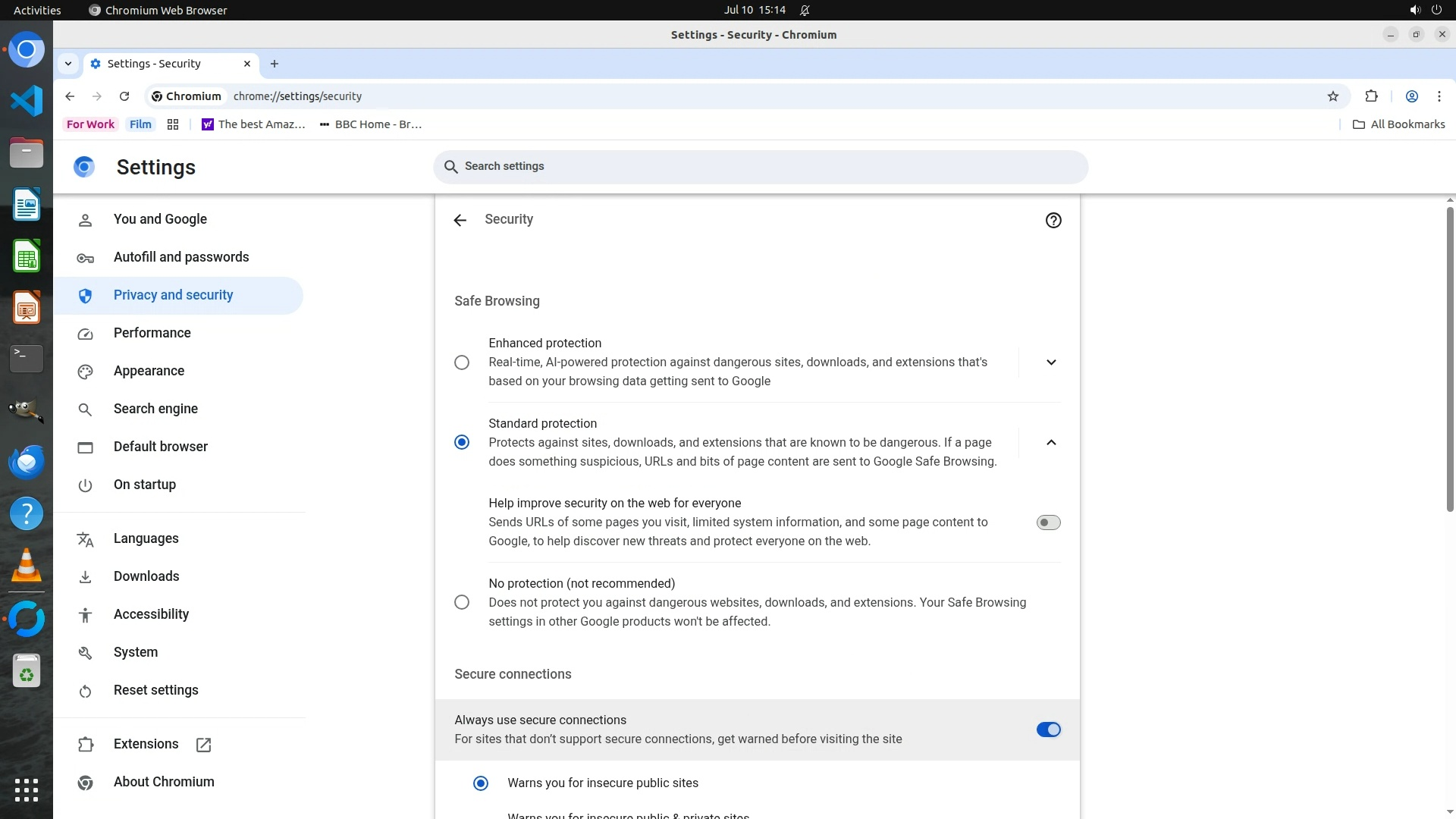
Task: Open the For Work bookmark folder
Action: [90, 124]
